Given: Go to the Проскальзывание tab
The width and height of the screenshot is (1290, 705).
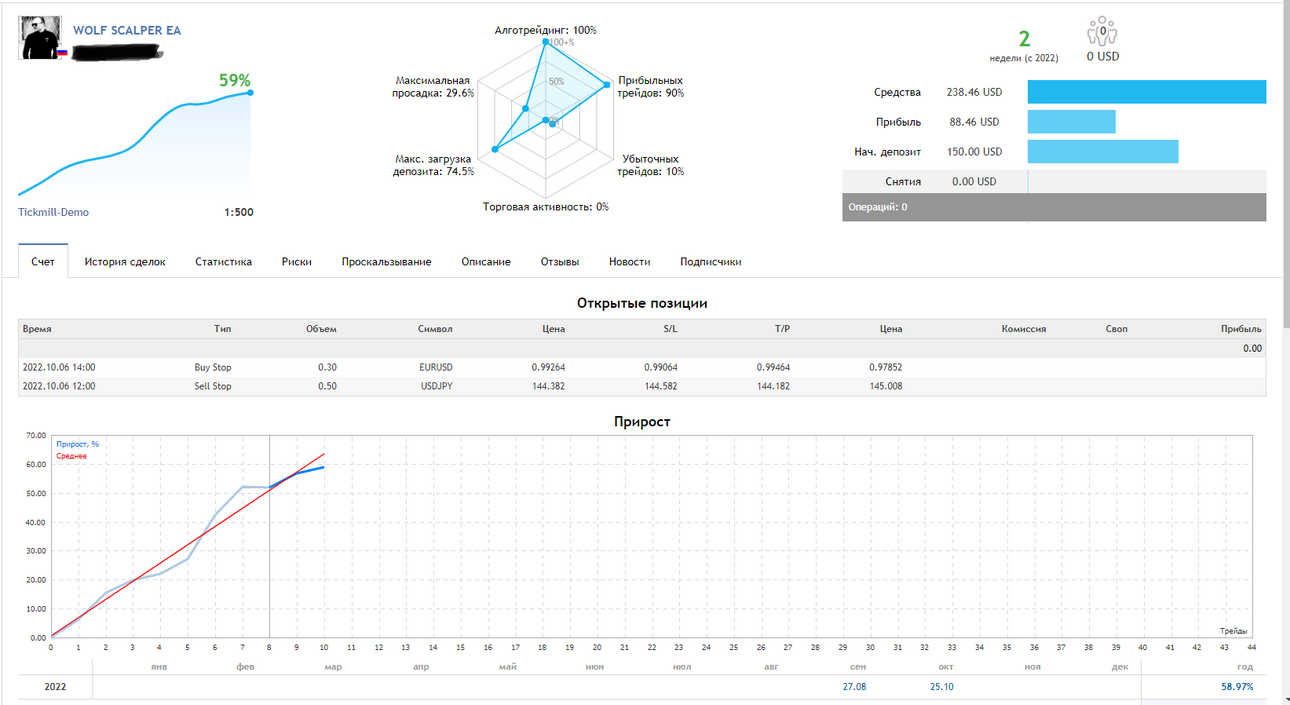Looking at the screenshot, I should click(x=386, y=261).
